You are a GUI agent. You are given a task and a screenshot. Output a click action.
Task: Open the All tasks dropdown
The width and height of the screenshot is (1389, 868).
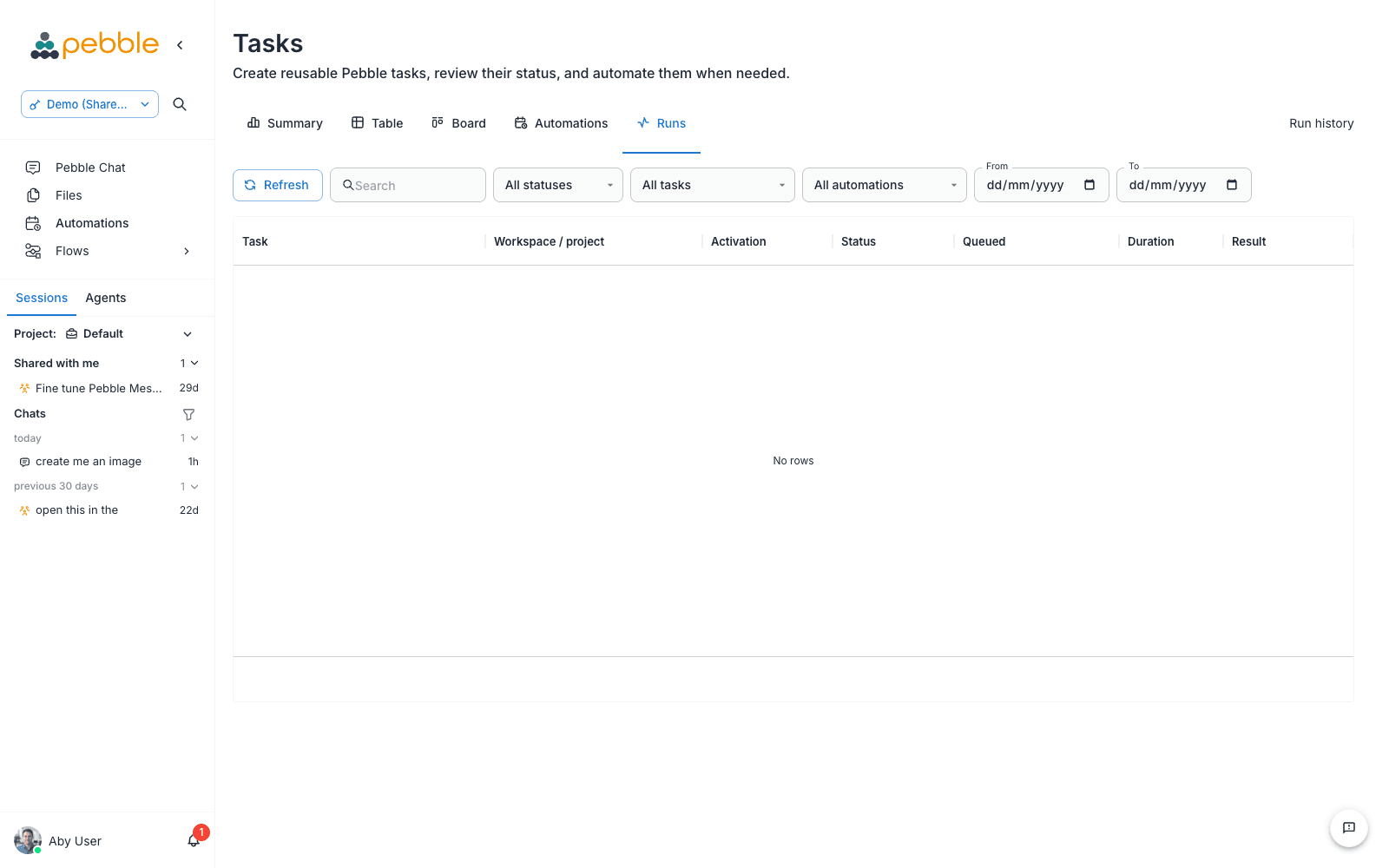[x=713, y=185]
